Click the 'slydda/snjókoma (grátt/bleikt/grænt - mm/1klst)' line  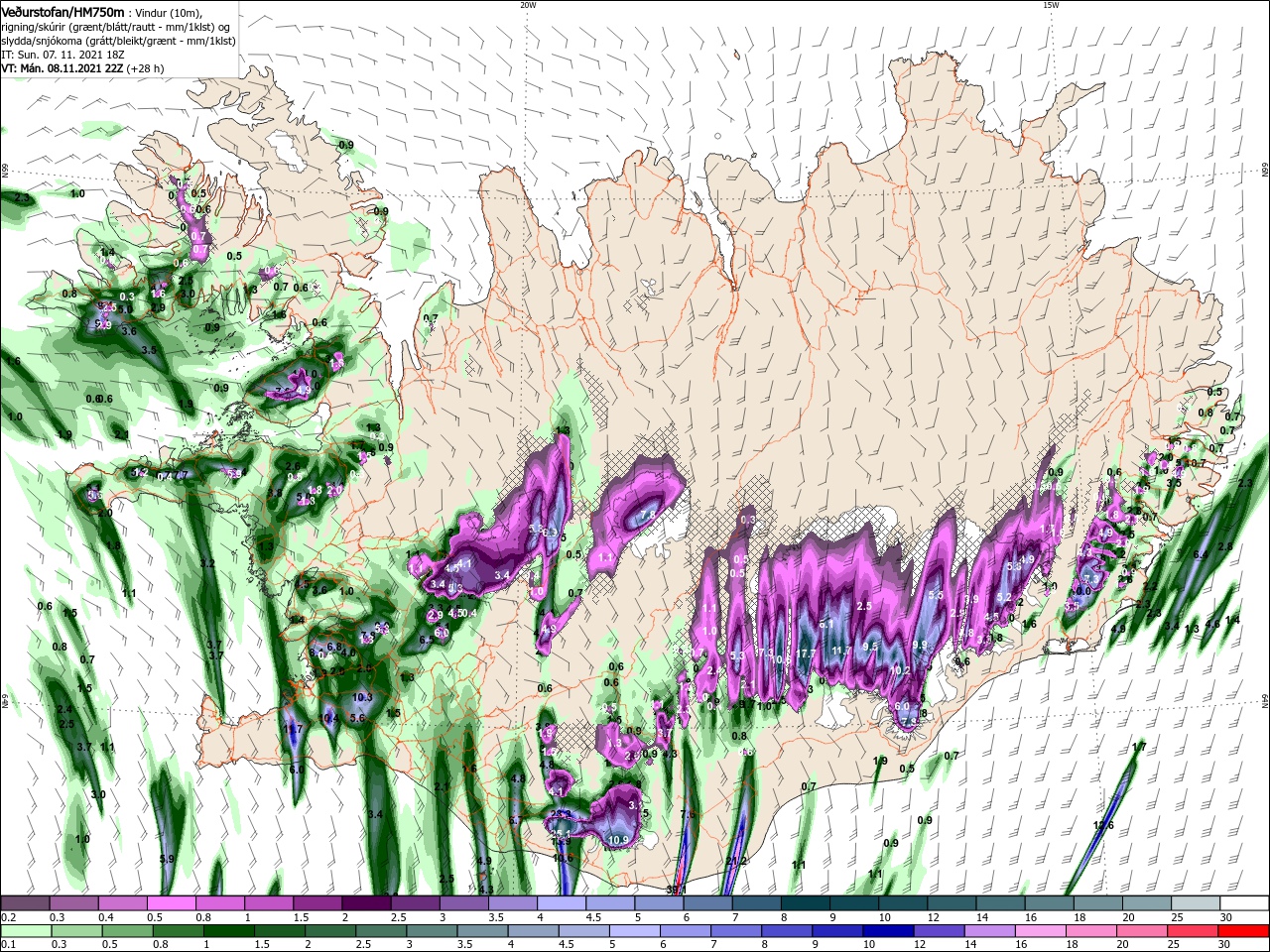(118, 41)
